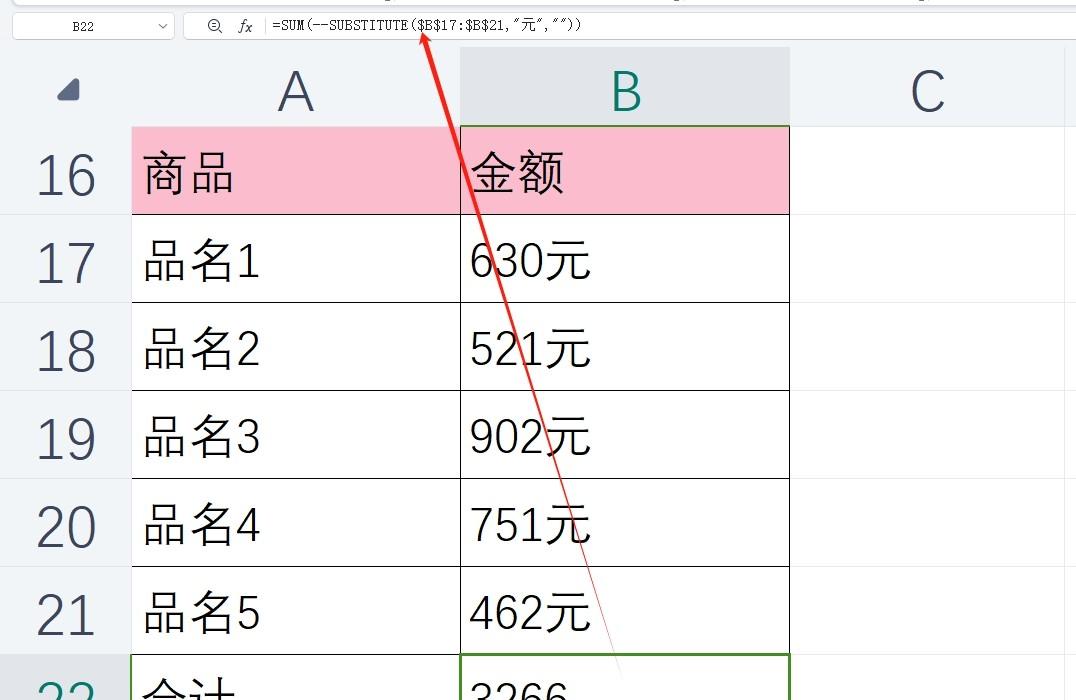Select row 16 header
Viewport: 1076px width, 700px height.
pos(66,171)
